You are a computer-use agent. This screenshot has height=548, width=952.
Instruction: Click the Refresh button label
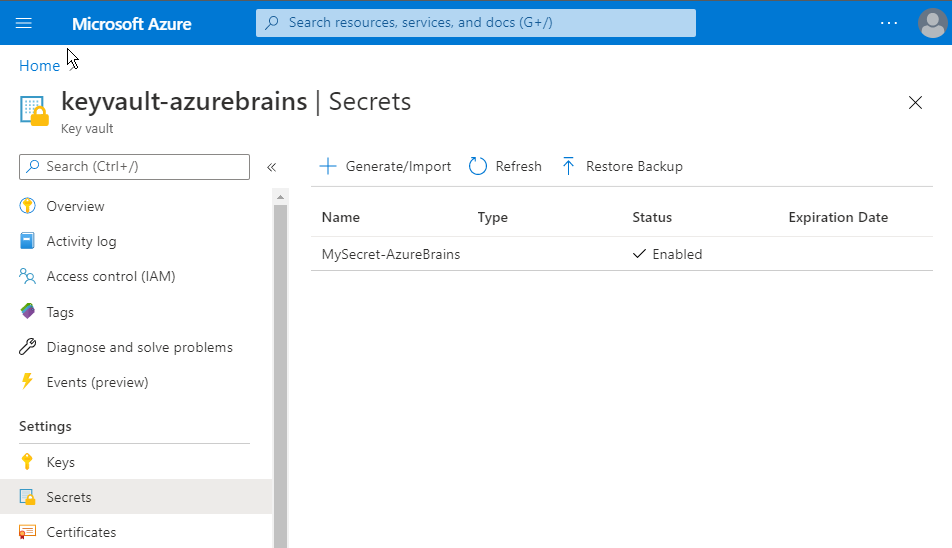point(518,166)
